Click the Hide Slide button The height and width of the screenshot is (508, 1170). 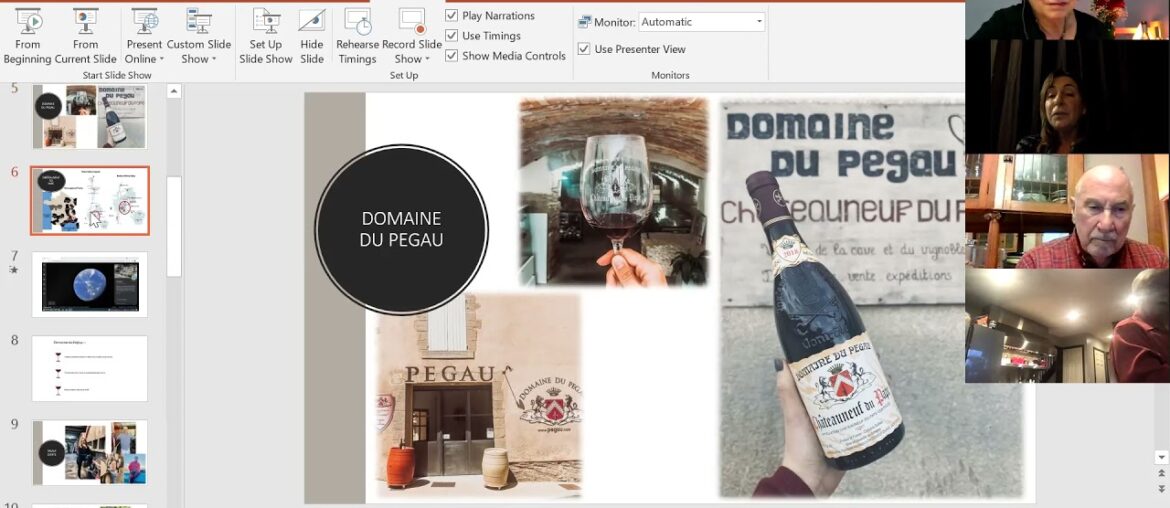312,36
